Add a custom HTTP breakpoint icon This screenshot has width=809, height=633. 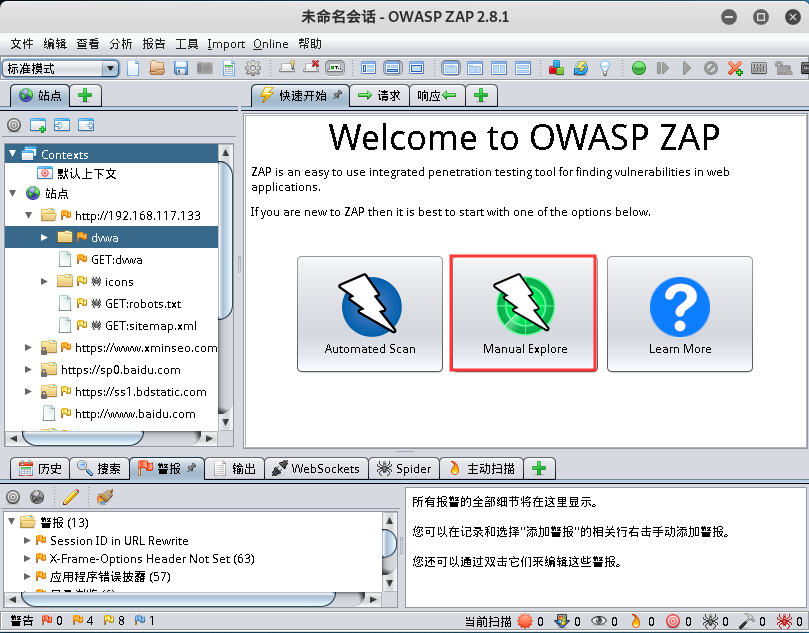735,68
